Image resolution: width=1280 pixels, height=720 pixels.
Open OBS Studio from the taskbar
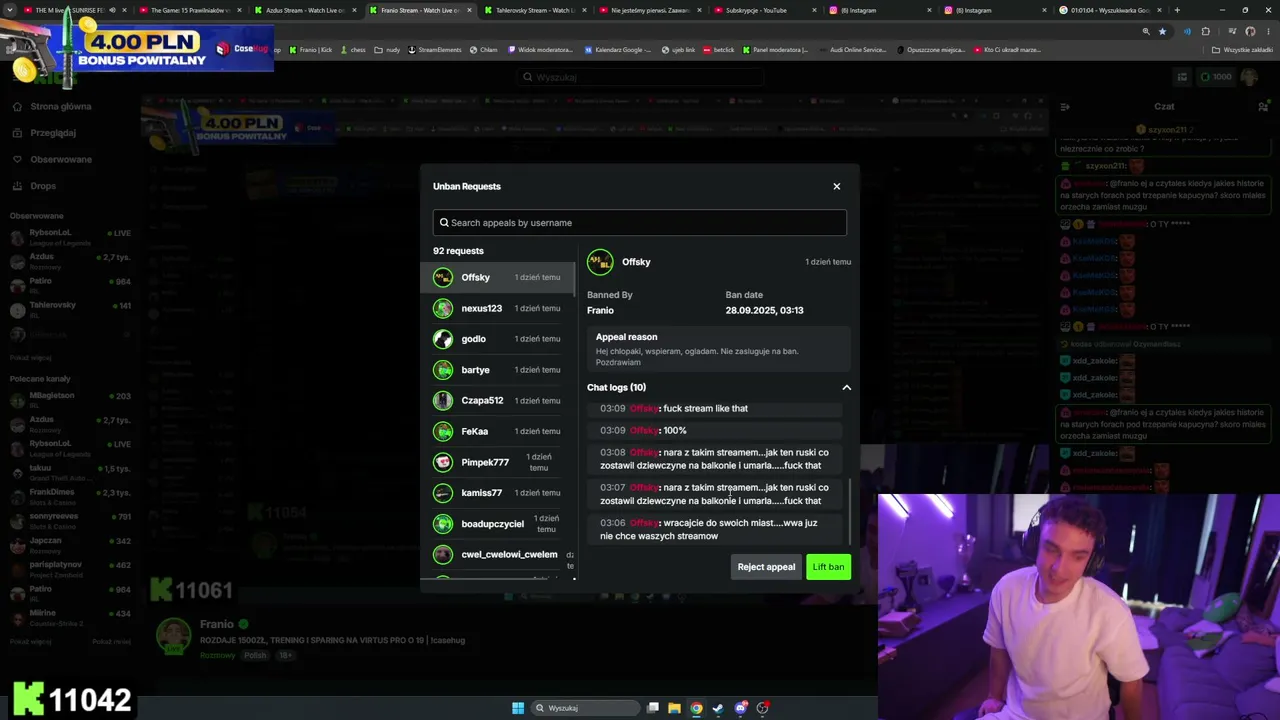pyautogui.click(x=762, y=708)
